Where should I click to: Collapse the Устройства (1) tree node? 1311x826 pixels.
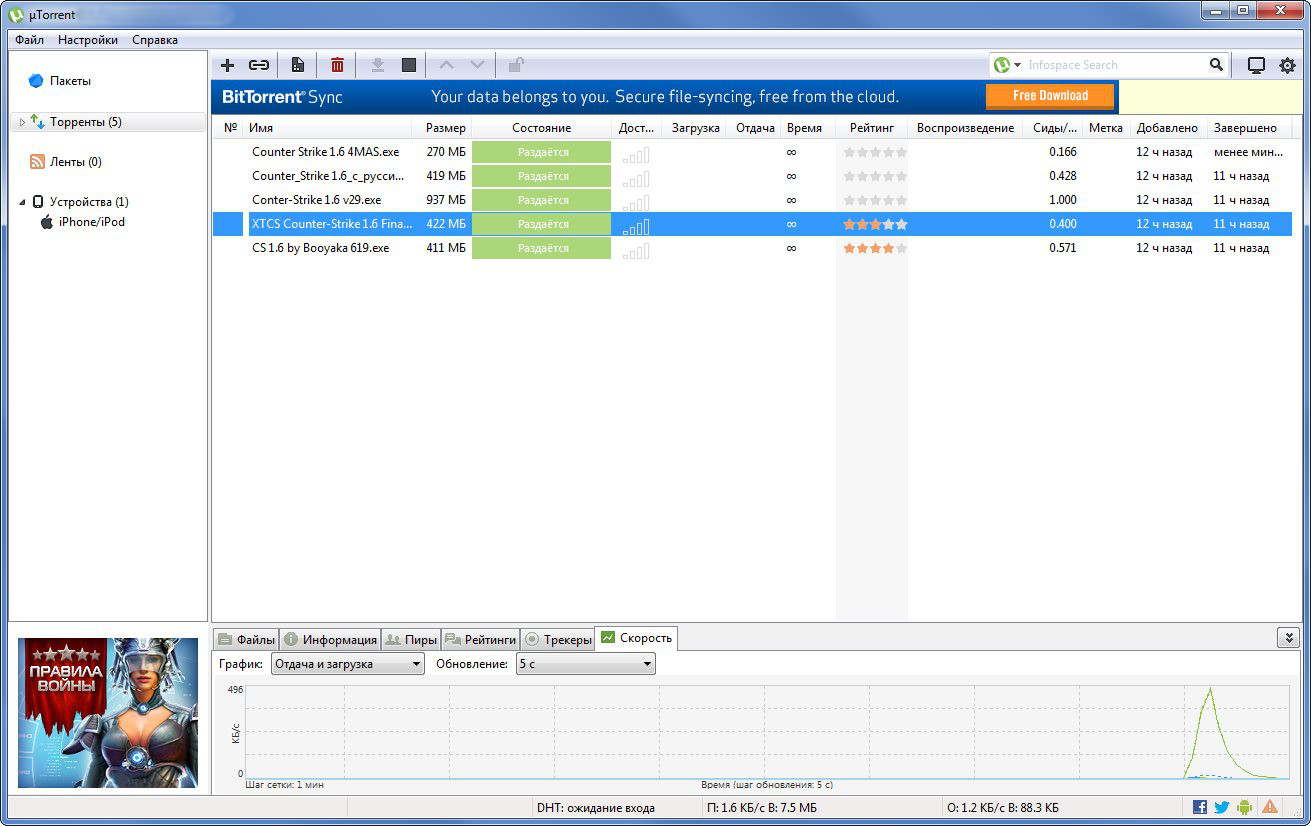point(22,202)
